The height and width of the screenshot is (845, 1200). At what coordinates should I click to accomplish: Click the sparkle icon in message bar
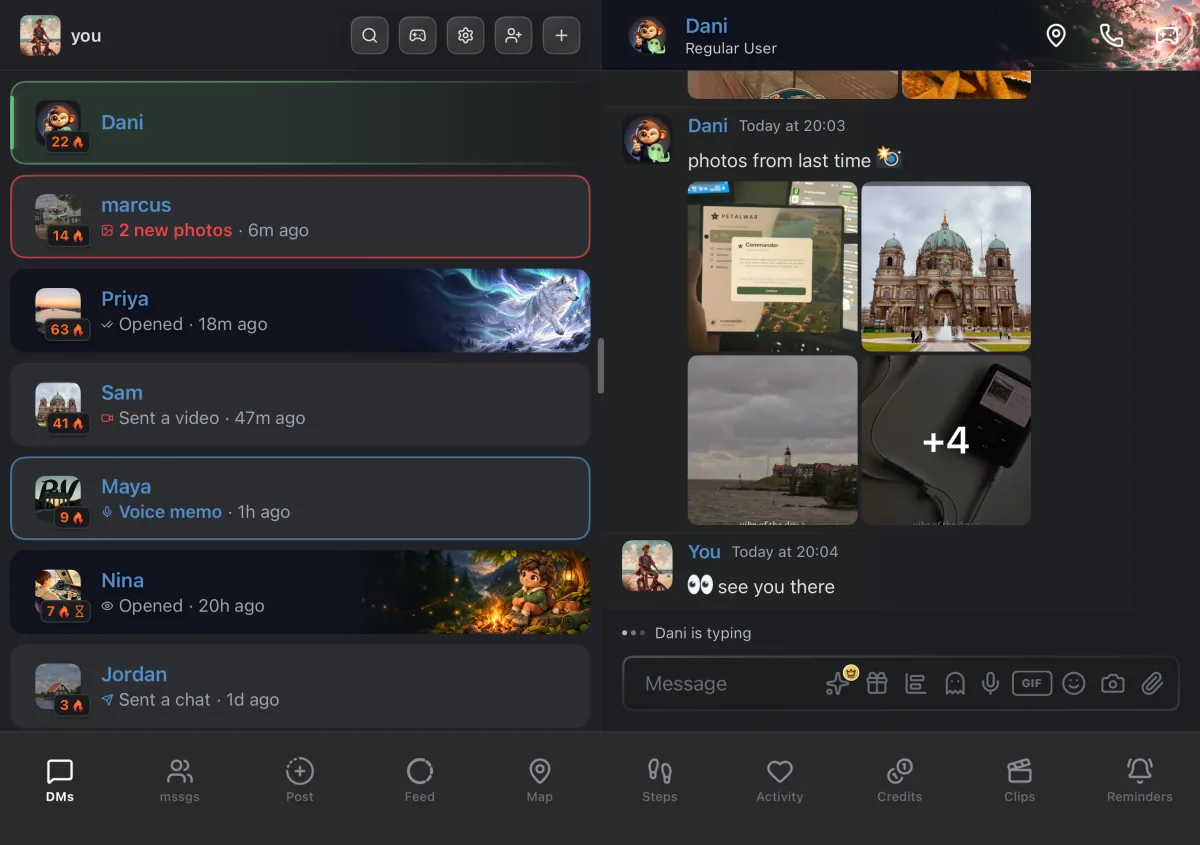click(x=838, y=684)
